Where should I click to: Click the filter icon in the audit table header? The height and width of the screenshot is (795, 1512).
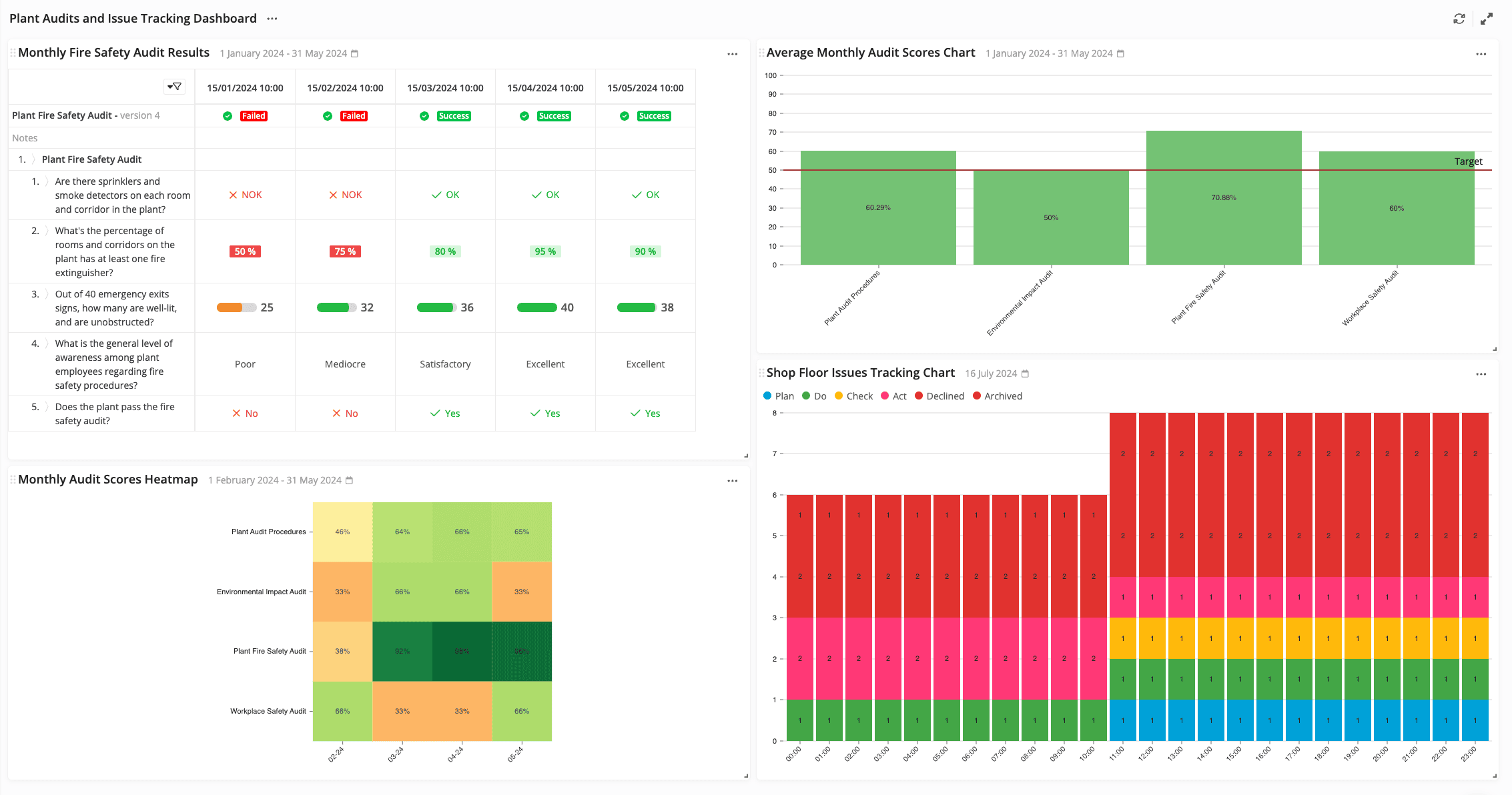click(x=175, y=86)
